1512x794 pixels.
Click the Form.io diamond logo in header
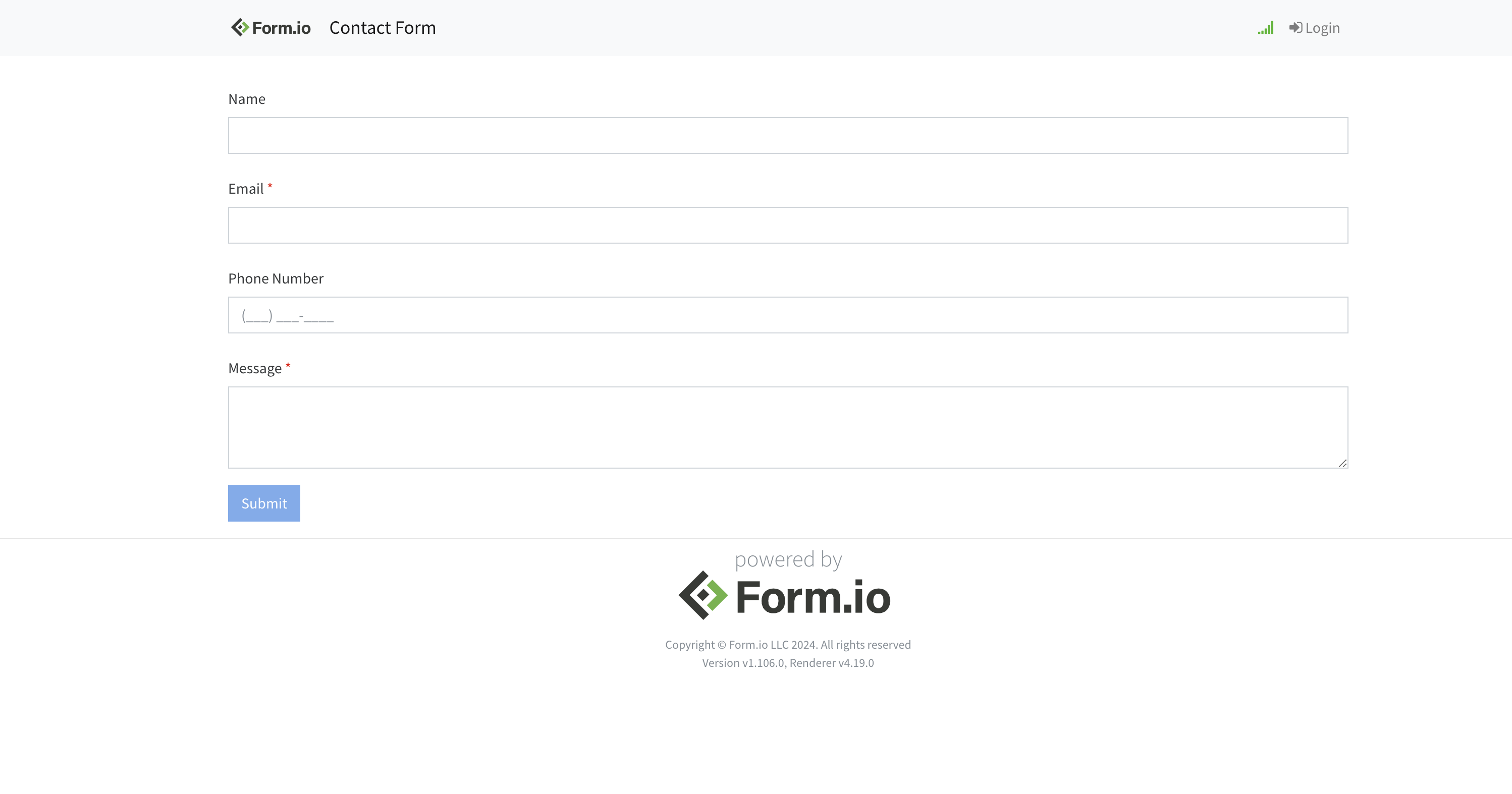tap(240, 28)
